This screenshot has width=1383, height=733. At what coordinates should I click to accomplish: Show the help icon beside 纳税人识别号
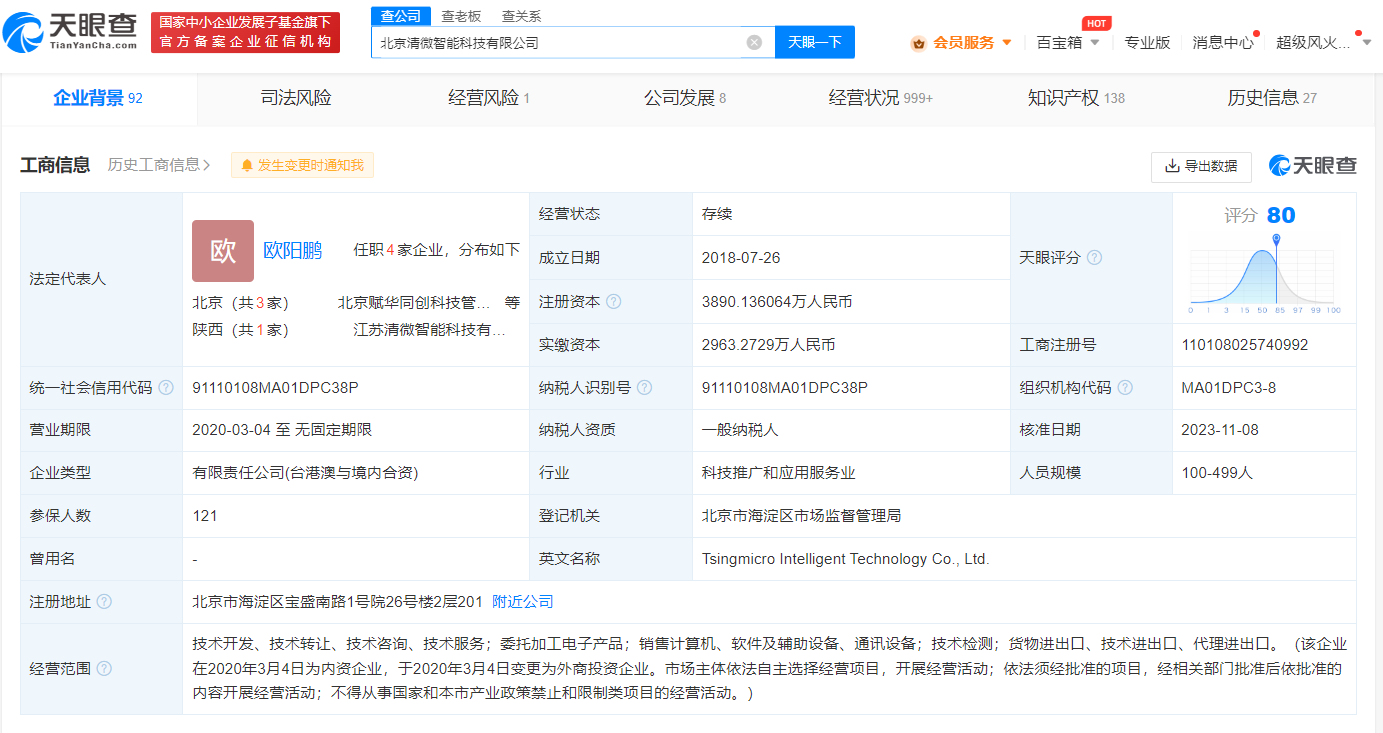pos(645,388)
